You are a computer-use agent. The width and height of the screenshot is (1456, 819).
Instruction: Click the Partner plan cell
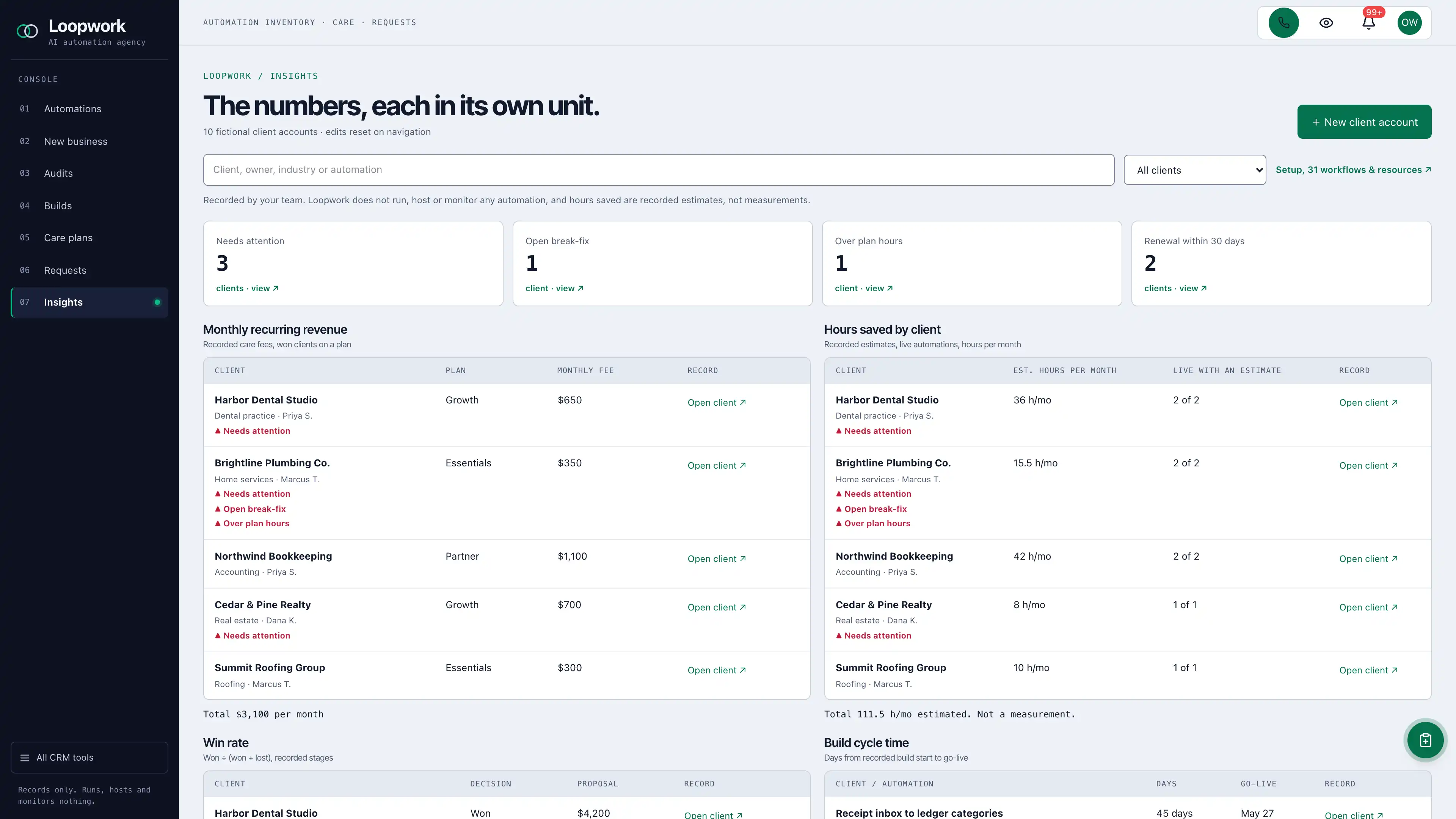[x=462, y=556]
